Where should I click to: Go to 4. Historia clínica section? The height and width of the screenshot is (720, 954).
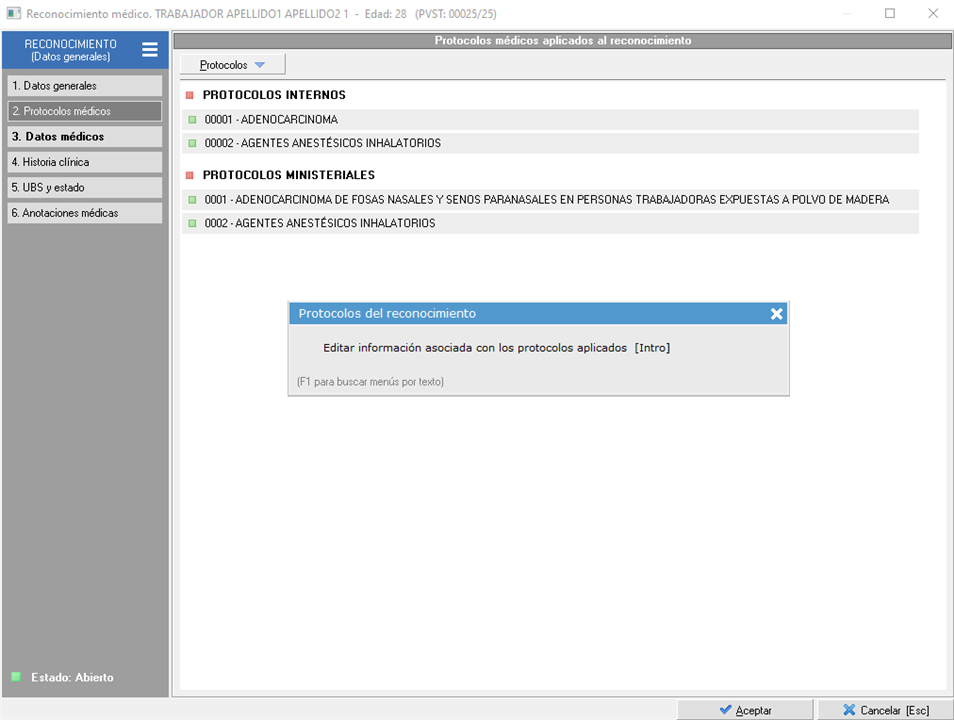click(x=84, y=162)
